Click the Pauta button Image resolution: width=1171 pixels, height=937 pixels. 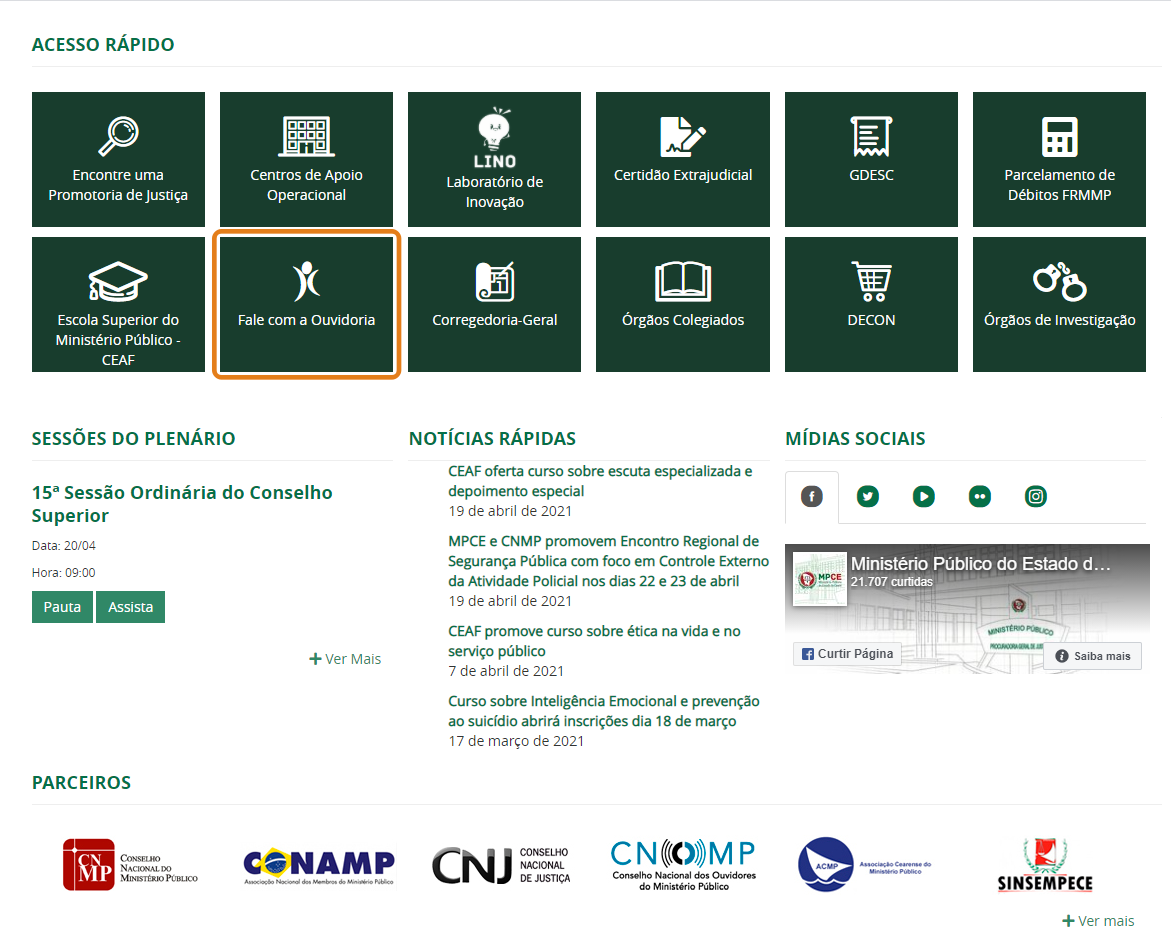tap(62, 607)
